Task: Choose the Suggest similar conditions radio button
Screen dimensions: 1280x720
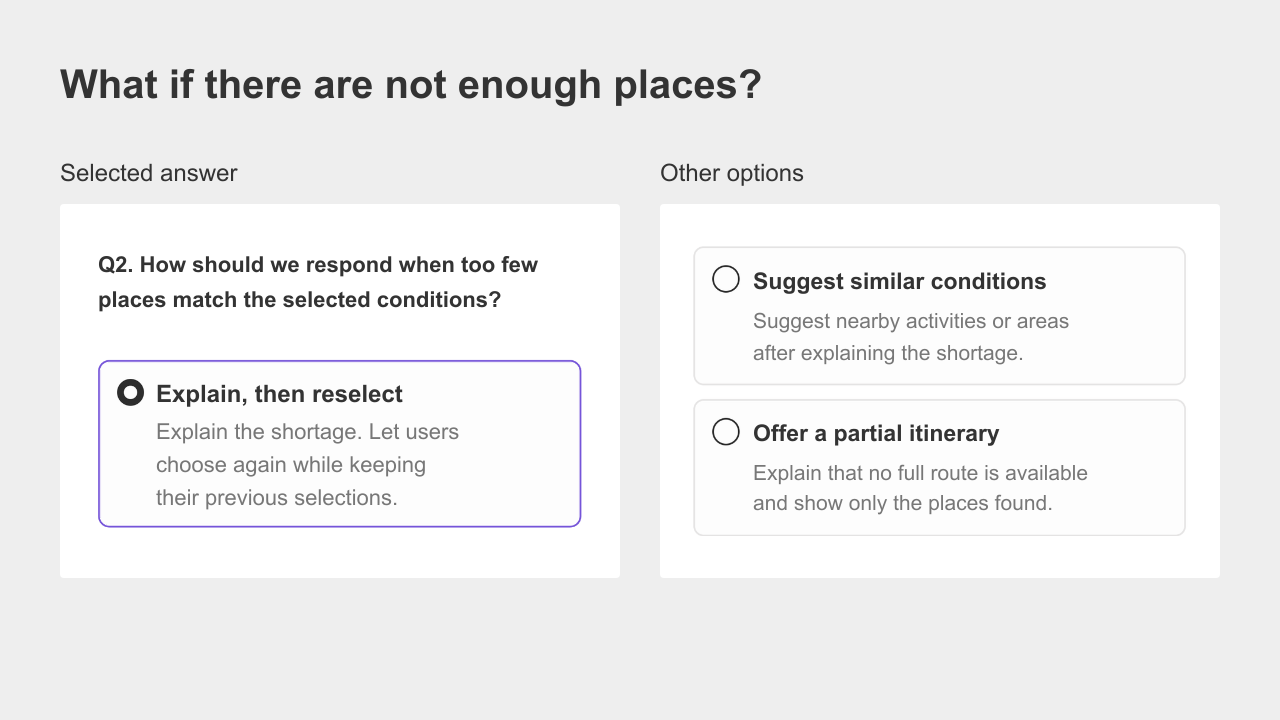Action: tap(726, 279)
